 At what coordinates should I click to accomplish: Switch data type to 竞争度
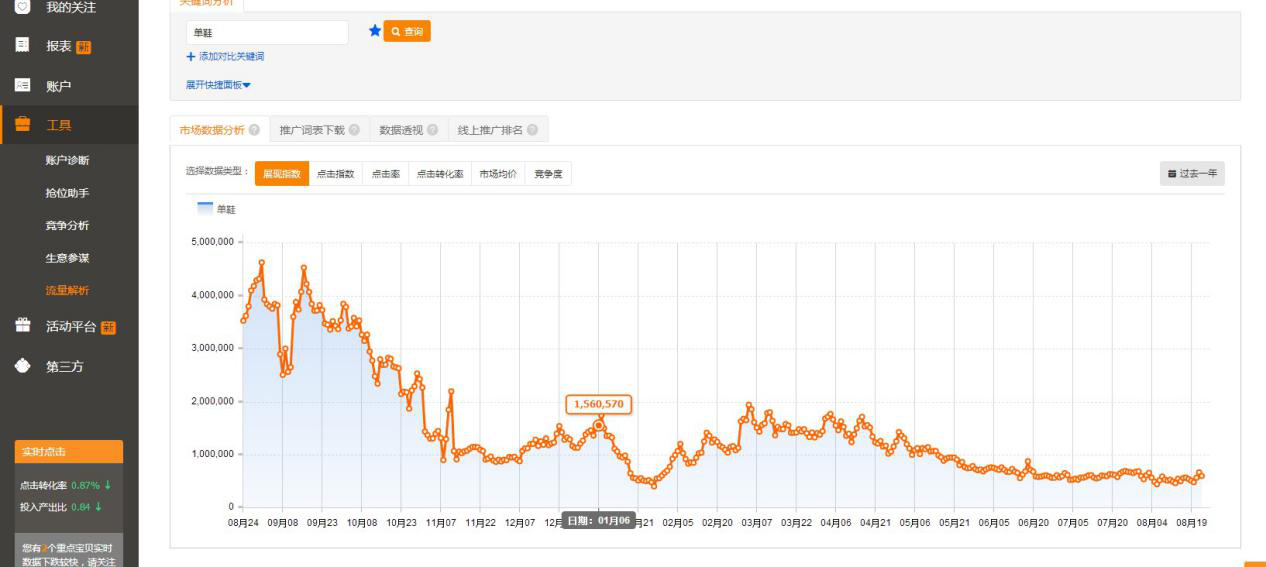coord(548,174)
